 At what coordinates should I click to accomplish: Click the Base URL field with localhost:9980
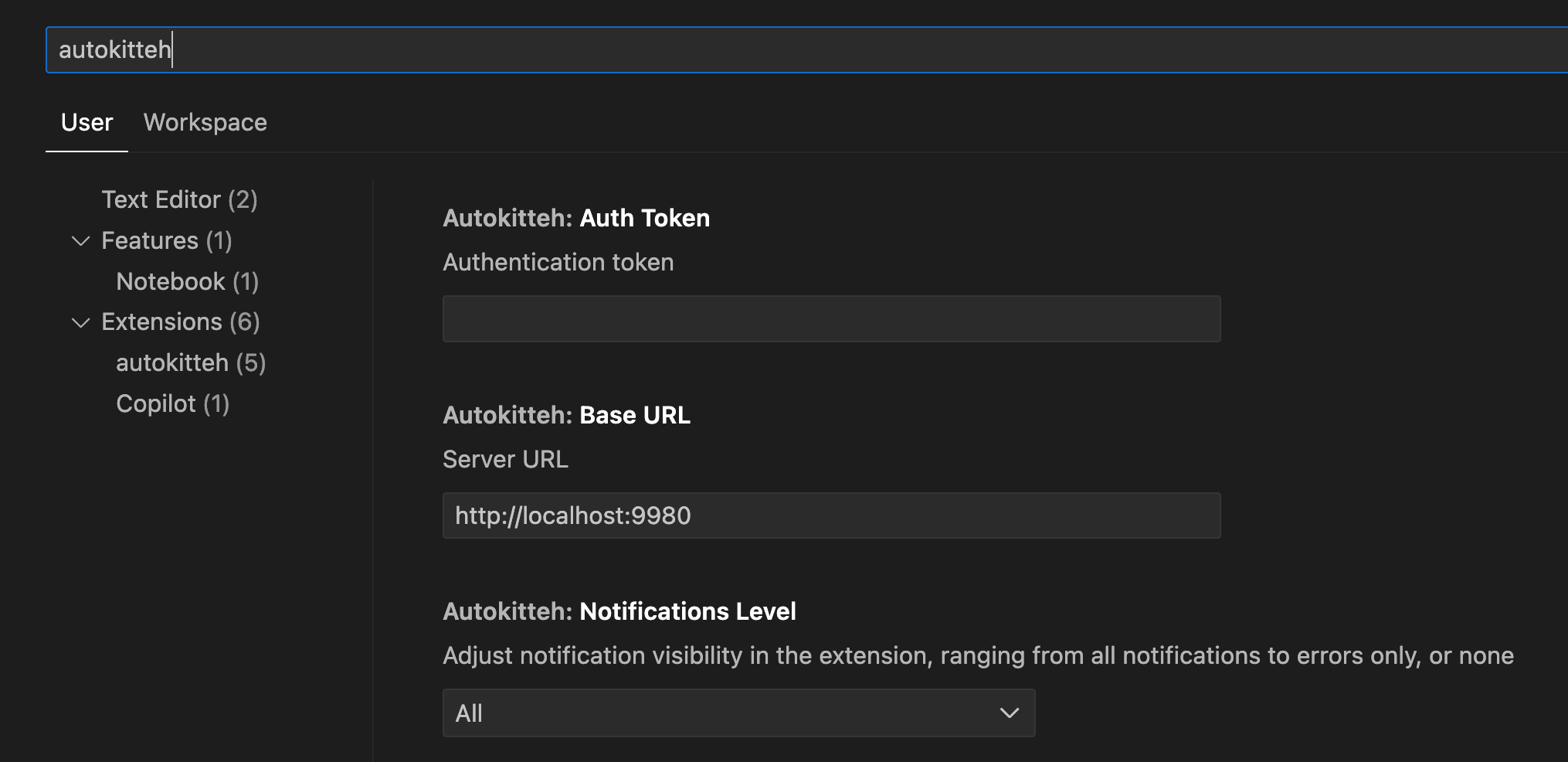click(831, 515)
